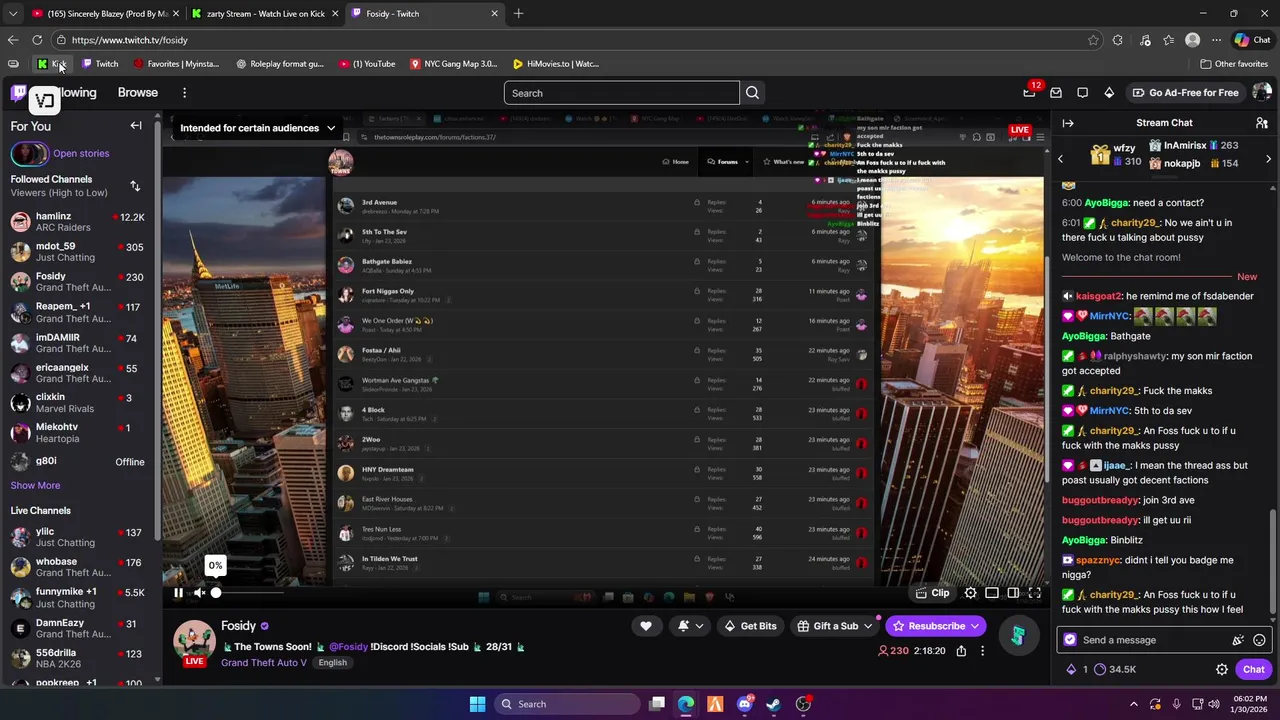
Task: Open the channel points 34.5K balance
Action: pos(1115,670)
